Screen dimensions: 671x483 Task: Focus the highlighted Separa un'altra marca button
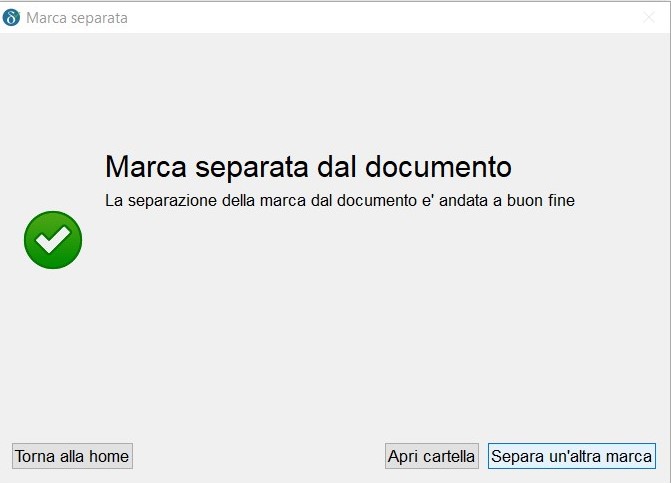pyautogui.click(x=571, y=456)
